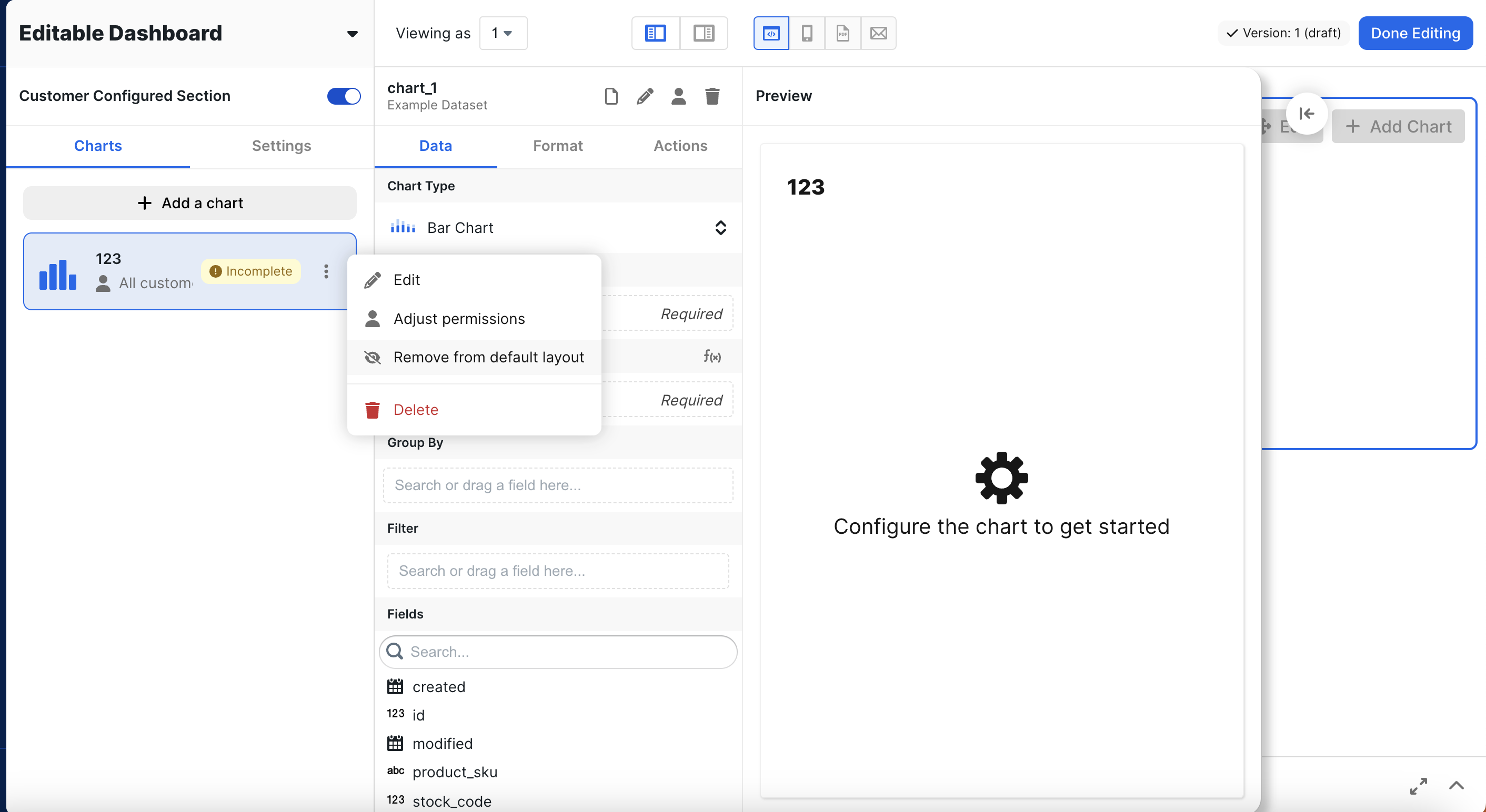Select the left sidebar layout toggle
The width and height of the screenshot is (1486, 812).
pos(655,34)
